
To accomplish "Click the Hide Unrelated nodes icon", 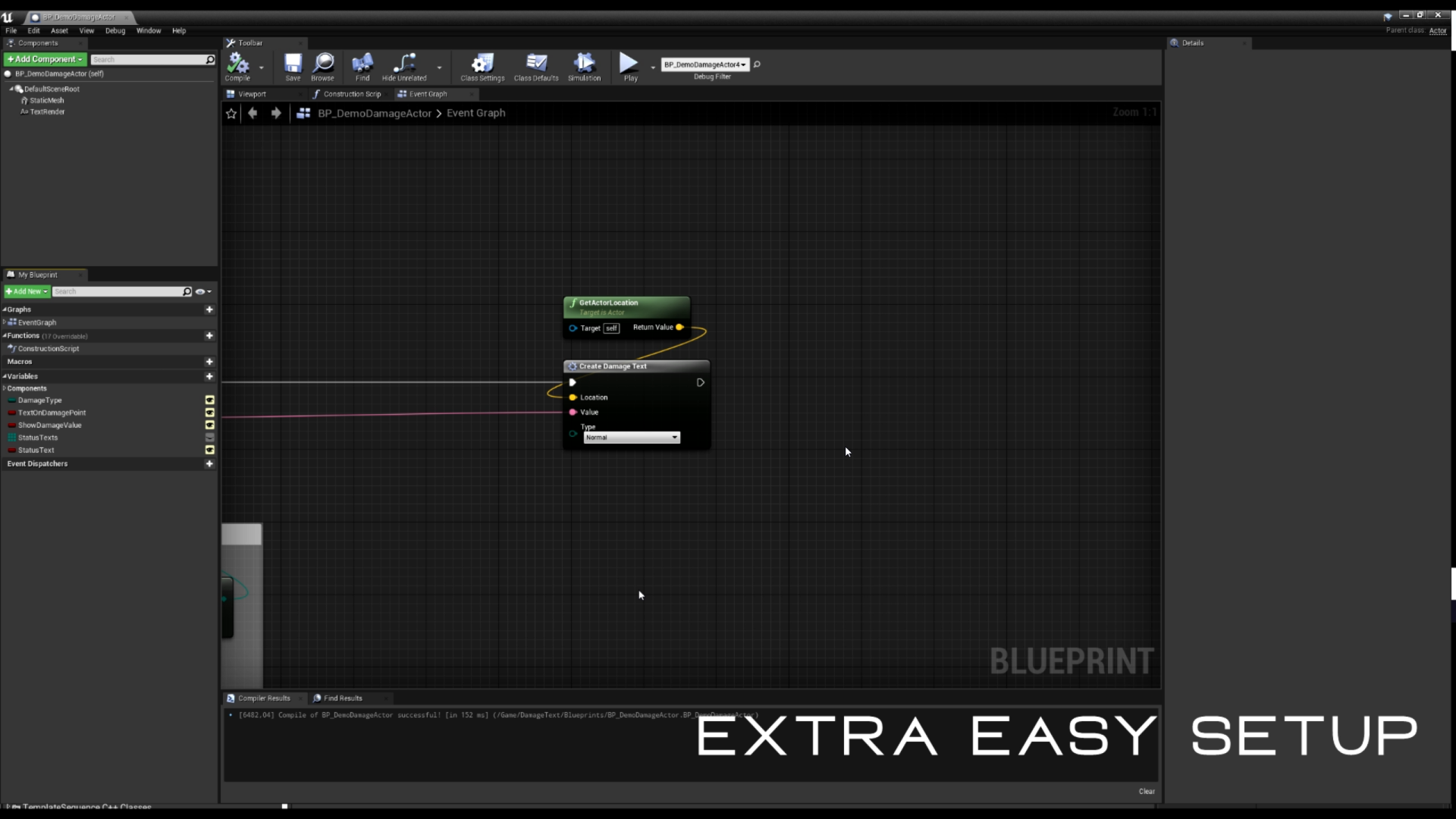I will pos(405,65).
